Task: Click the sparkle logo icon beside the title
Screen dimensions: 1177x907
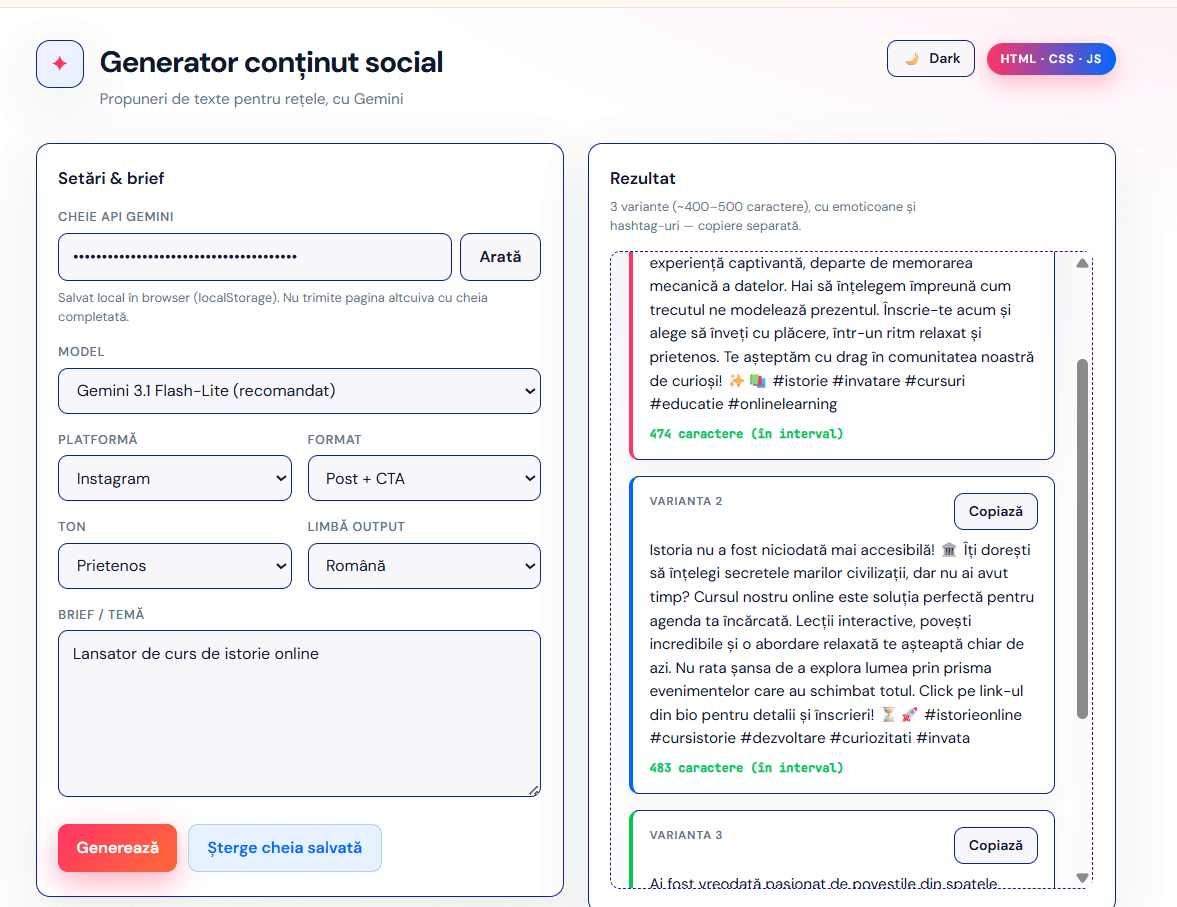Action: 60,64
